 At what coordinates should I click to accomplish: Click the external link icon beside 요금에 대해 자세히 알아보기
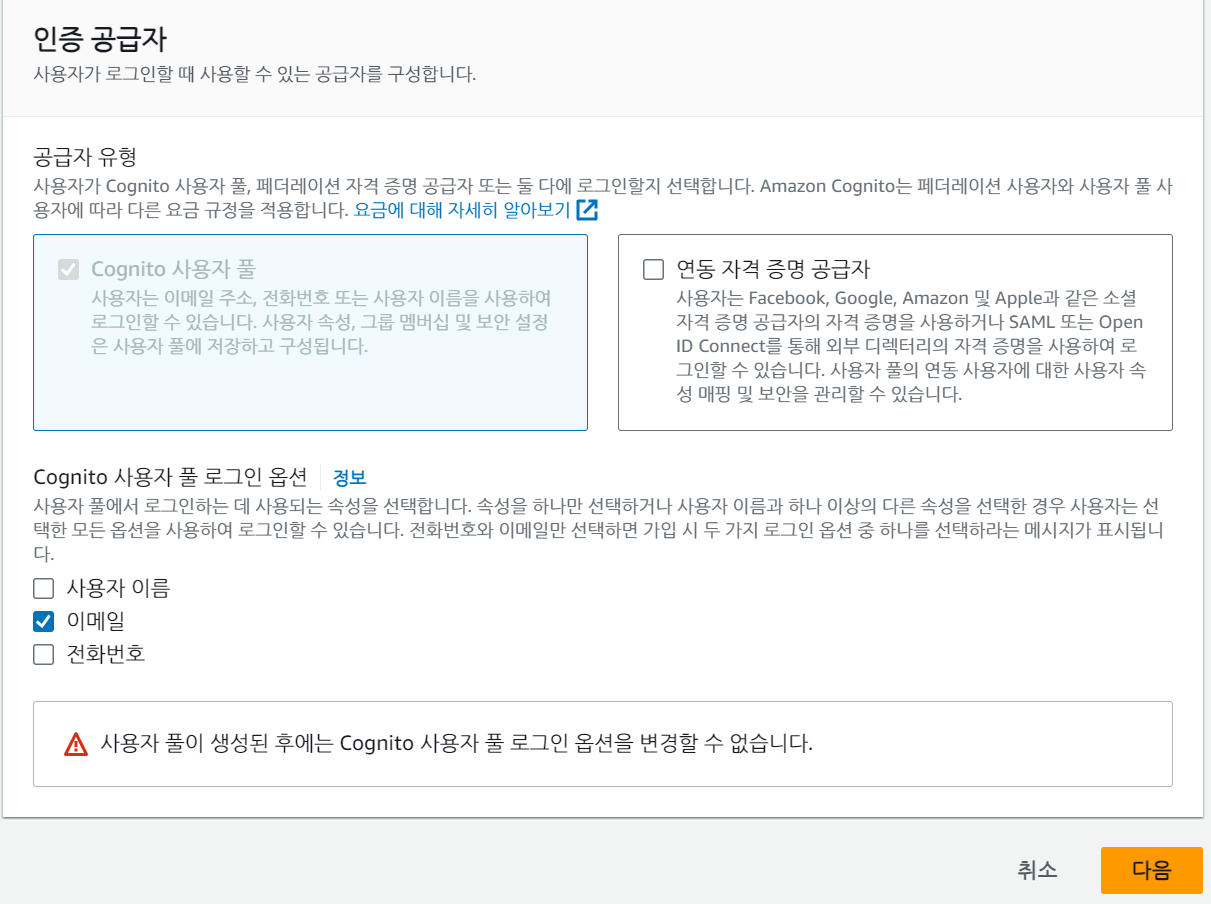[x=587, y=210]
